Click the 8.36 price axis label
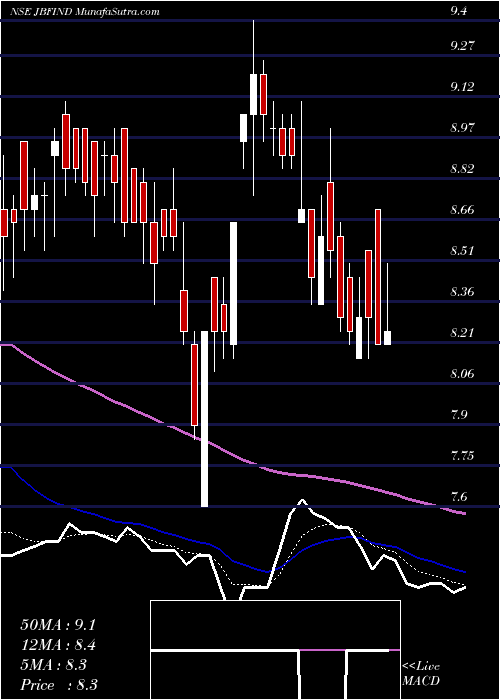This screenshot has height=700, width=500. pos(463,292)
